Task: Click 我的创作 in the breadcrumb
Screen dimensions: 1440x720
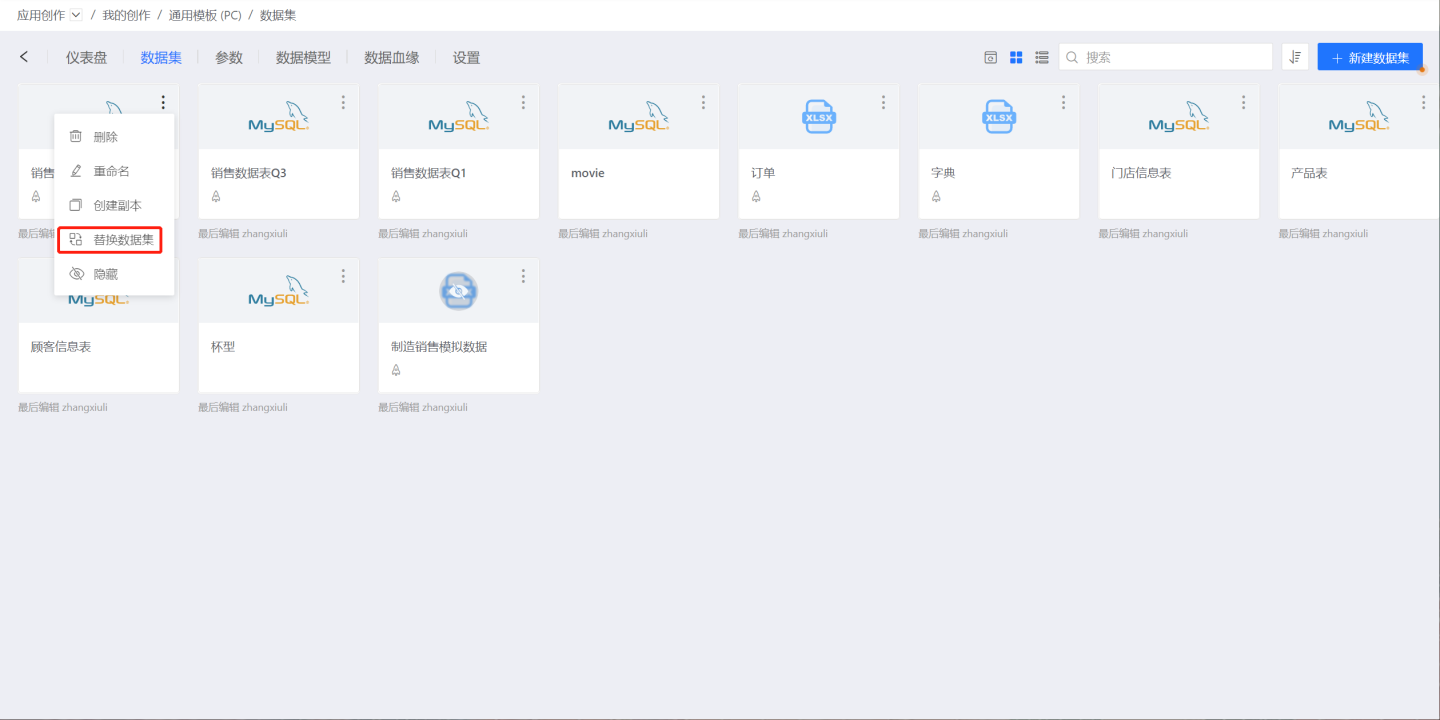Action: (x=127, y=15)
